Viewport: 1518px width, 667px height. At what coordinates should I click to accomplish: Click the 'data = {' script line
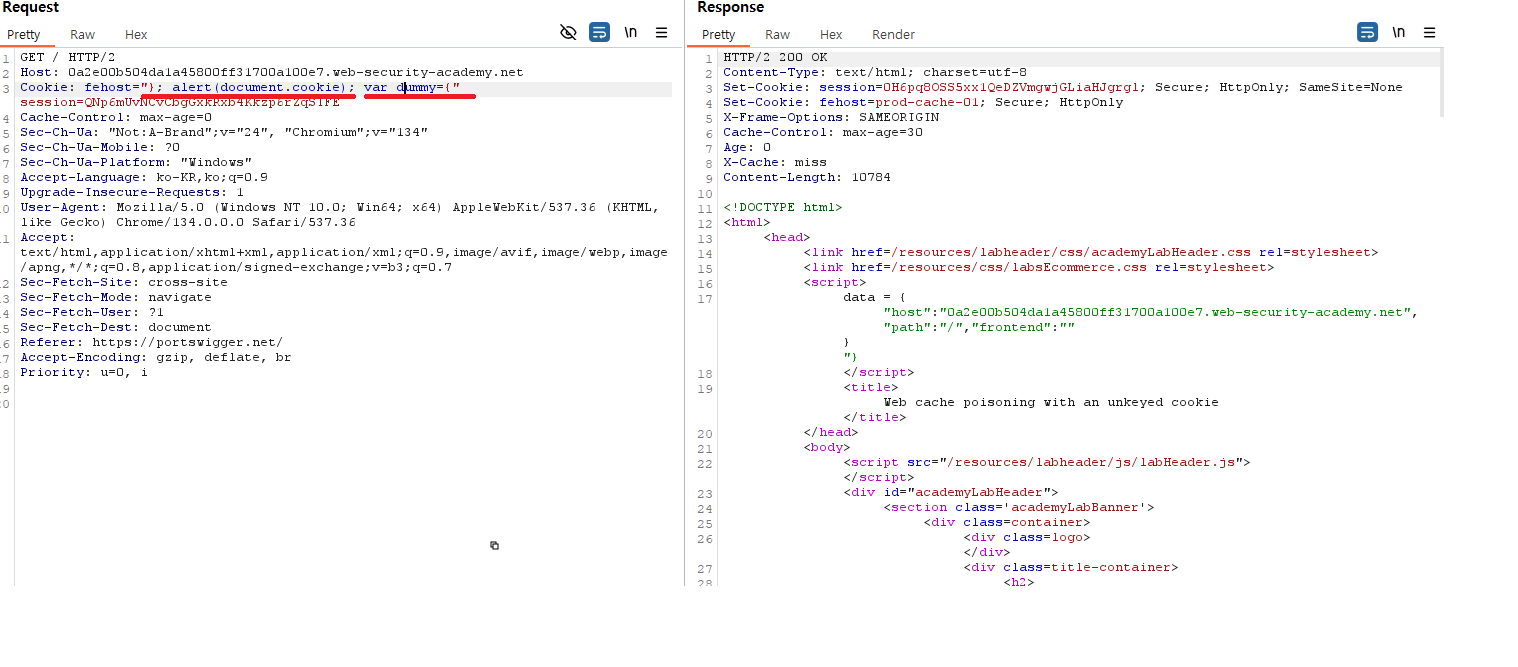[x=875, y=297]
